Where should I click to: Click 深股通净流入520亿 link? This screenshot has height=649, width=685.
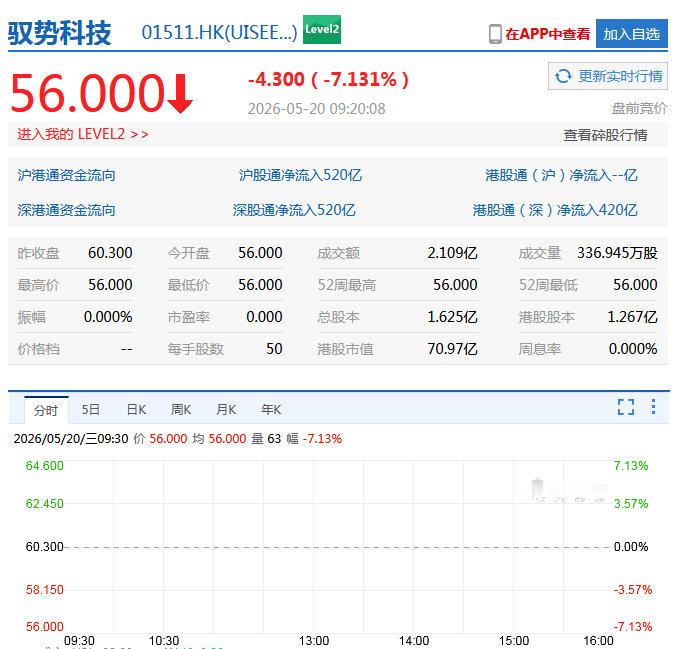(x=294, y=210)
